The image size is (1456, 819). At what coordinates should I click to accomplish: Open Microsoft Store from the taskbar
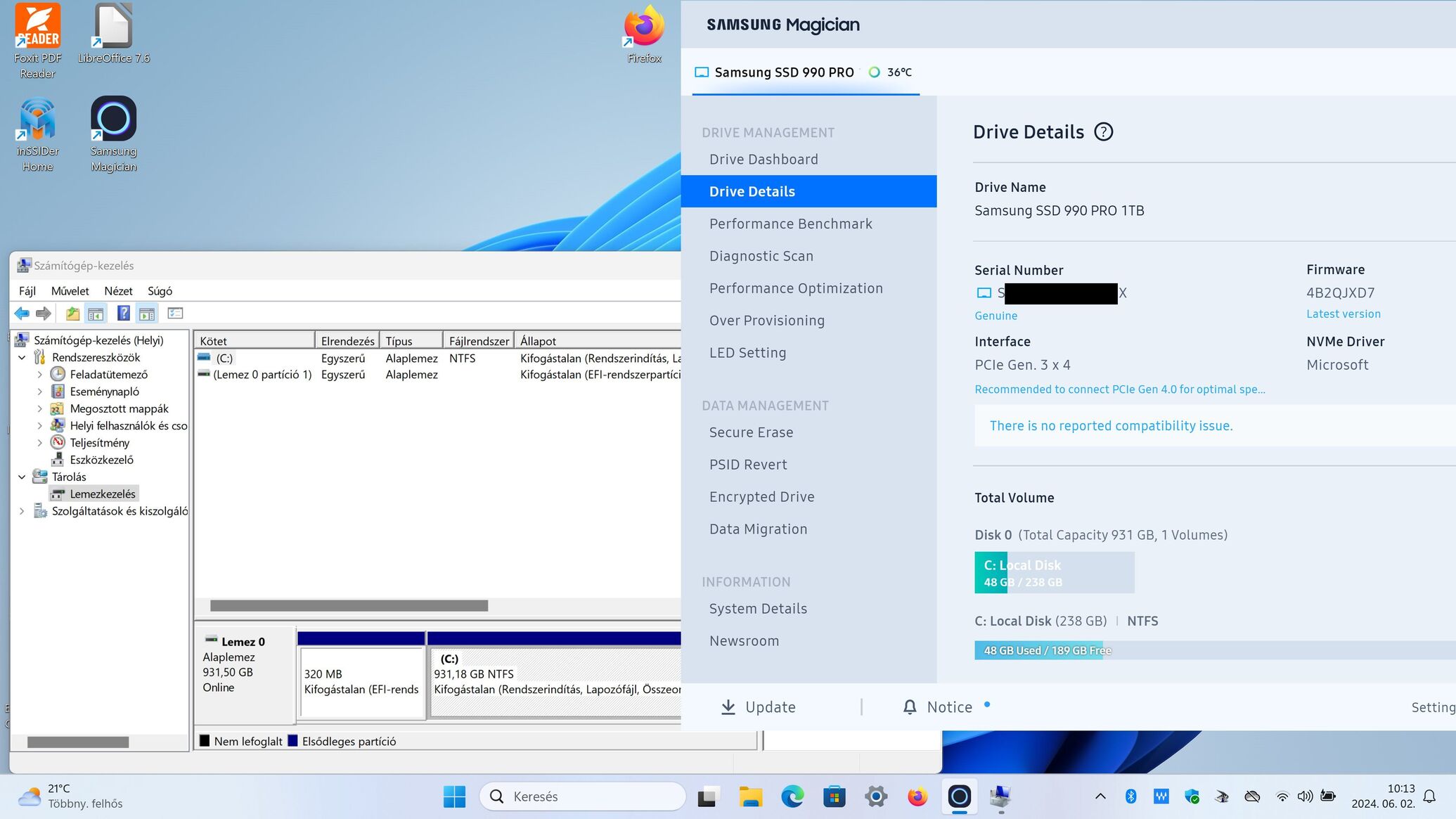click(x=835, y=797)
